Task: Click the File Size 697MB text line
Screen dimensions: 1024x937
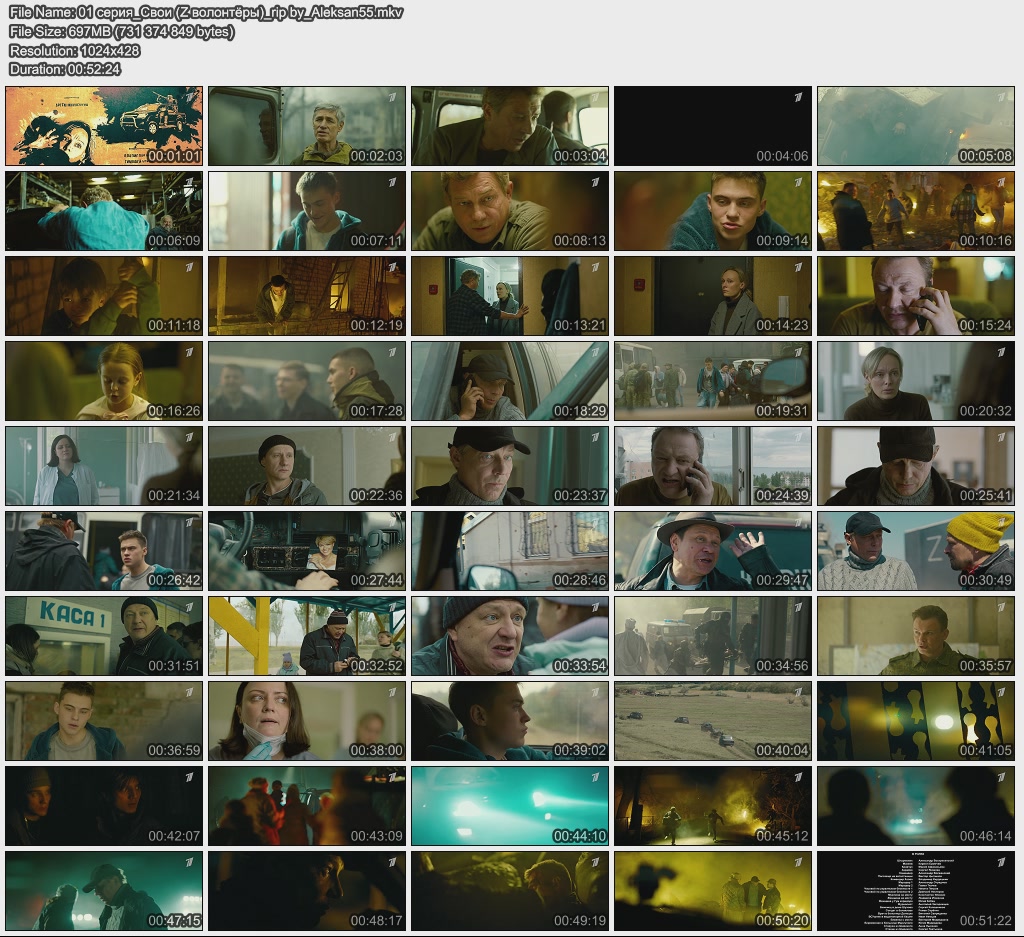Action: click(121, 32)
